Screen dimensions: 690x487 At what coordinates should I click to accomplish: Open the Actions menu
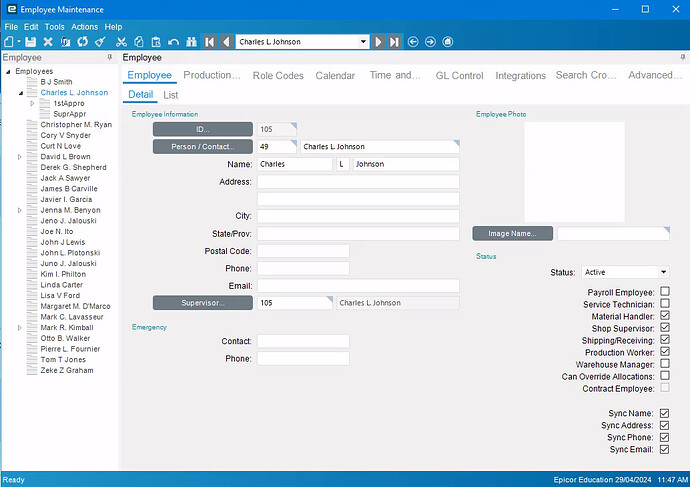coord(85,27)
